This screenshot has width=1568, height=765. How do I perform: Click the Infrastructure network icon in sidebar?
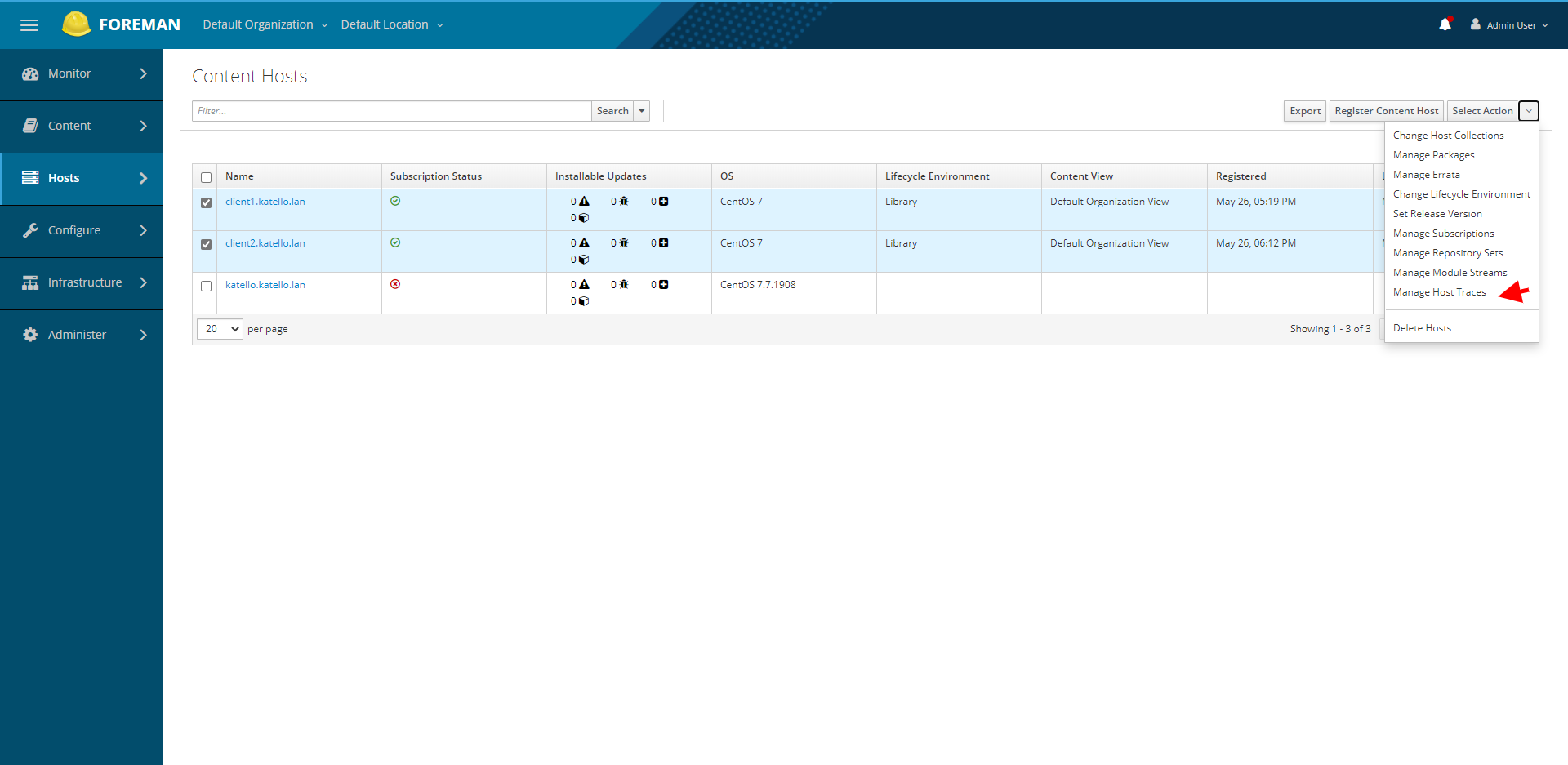(30, 282)
